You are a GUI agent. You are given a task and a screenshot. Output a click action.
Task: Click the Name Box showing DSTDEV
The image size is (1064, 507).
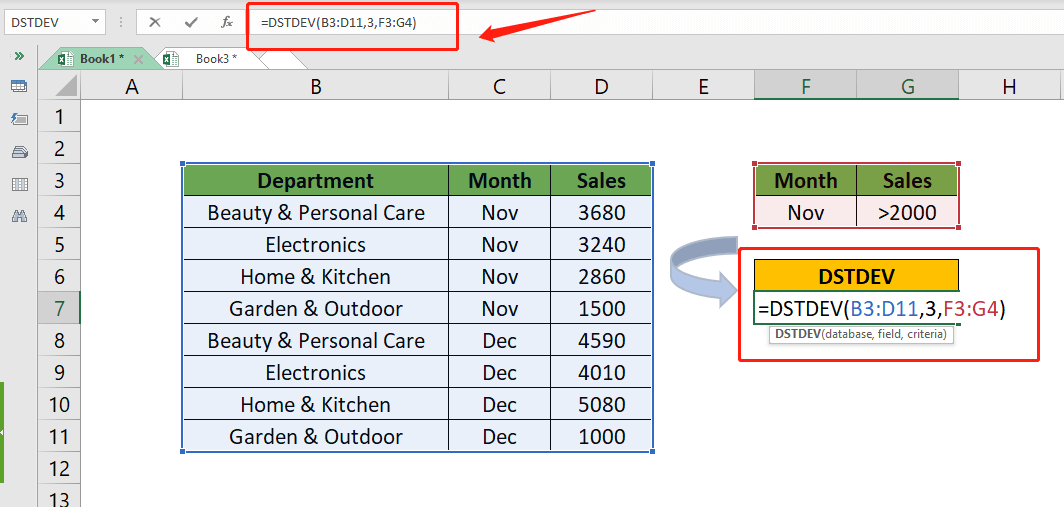click(45, 22)
